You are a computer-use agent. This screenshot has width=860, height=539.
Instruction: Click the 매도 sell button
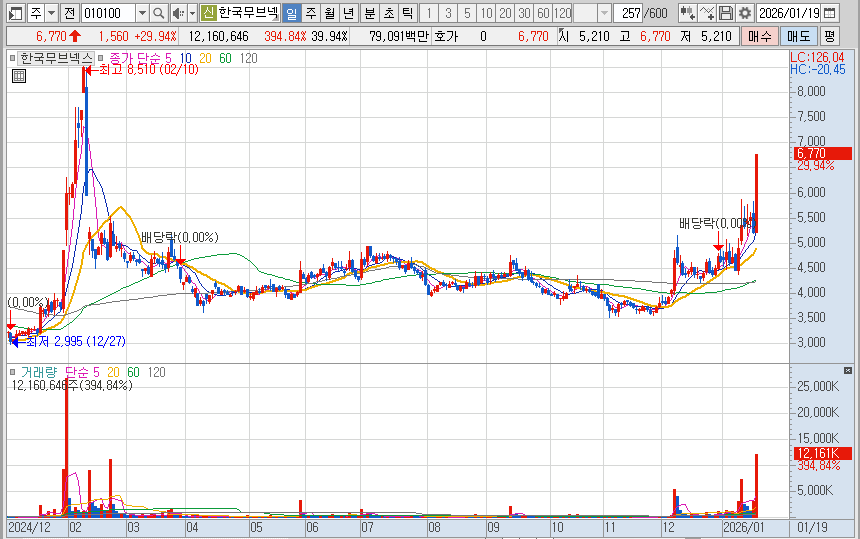[x=798, y=36]
